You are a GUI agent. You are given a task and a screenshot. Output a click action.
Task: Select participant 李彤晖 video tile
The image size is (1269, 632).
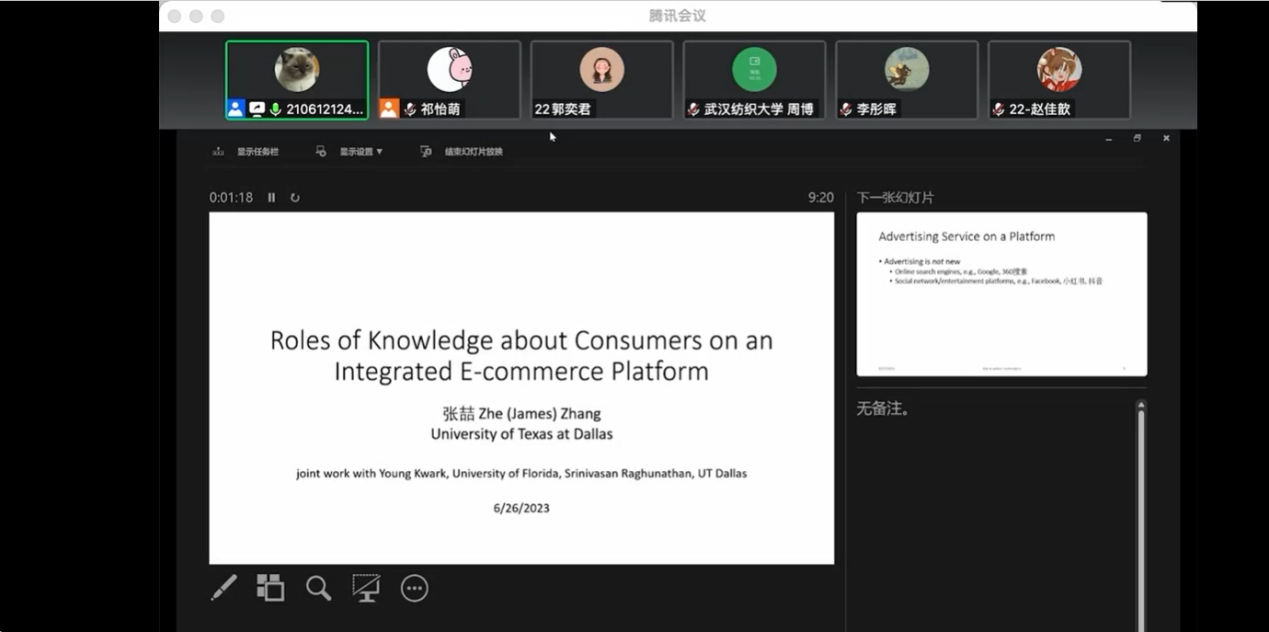coord(906,80)
